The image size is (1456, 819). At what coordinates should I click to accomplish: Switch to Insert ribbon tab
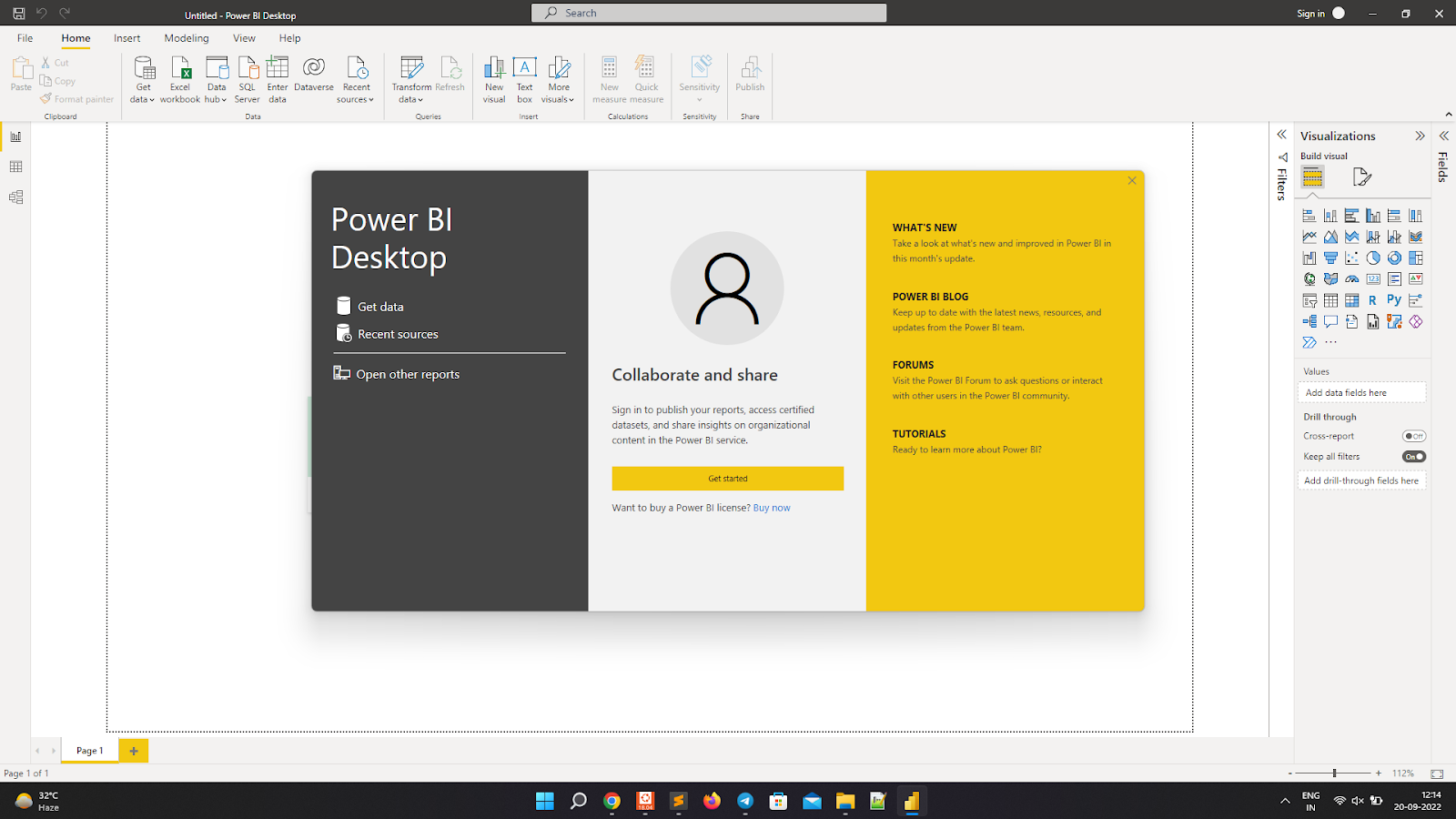tap(126, 38)
